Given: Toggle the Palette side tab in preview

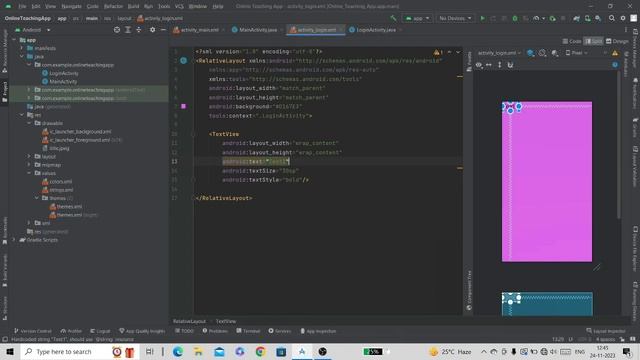Looking at the screenshot, I should pyautogui.click(x=469, y=61).
